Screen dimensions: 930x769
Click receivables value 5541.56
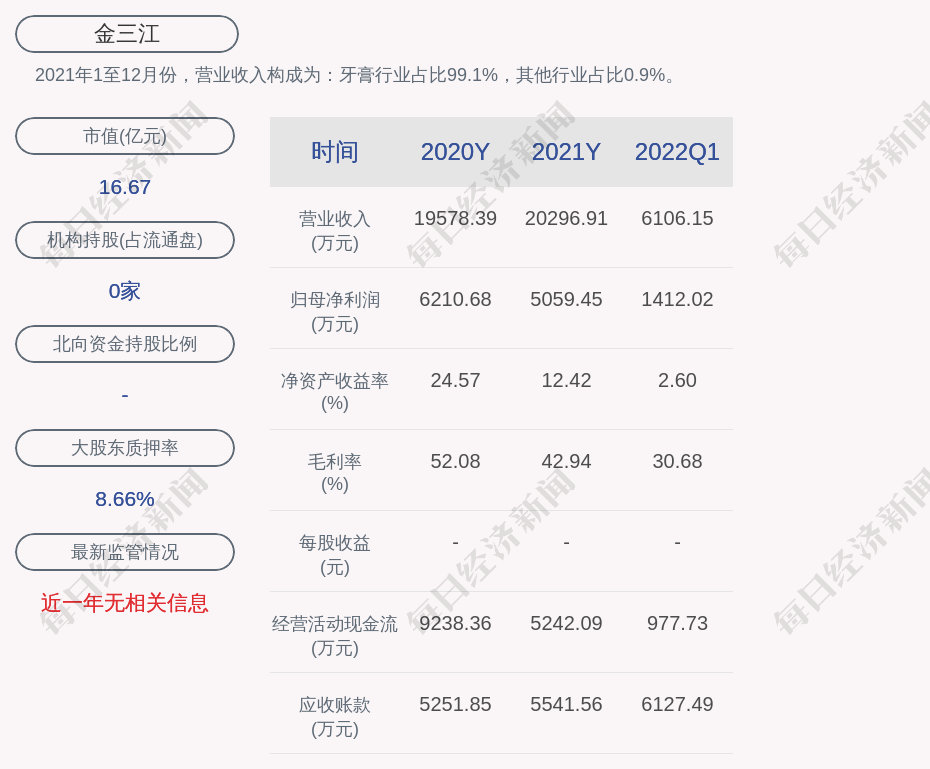tap(566, 704)
